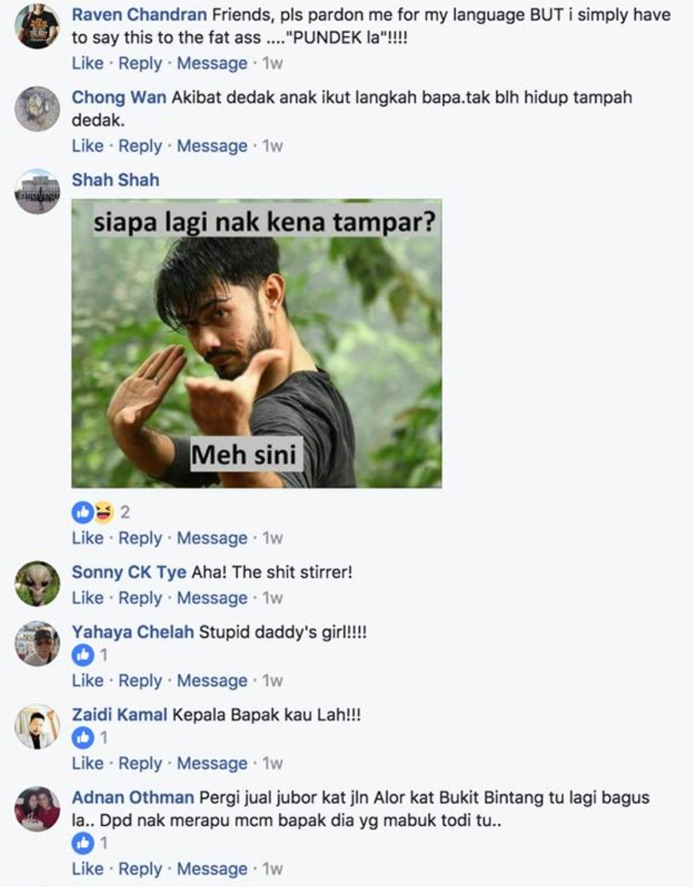Viewport: 693px width, 887px height.
Task: View like reaction on Yahaya Chelah's comment
Action: point(89,655)
